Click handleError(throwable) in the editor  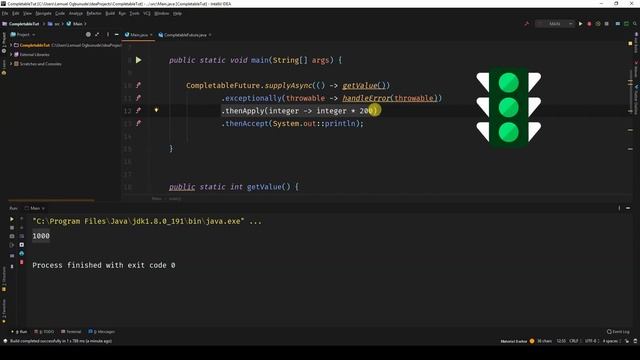pos(389,98)
